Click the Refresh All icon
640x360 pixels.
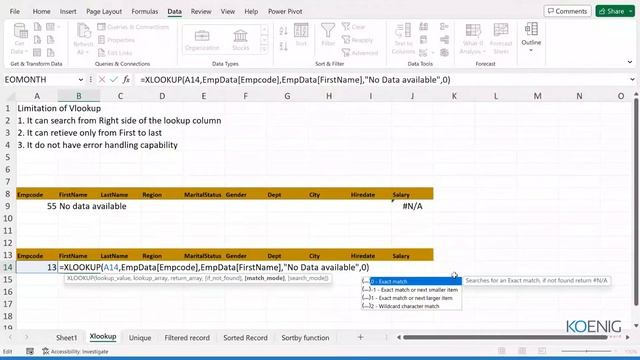click(83, 39)
